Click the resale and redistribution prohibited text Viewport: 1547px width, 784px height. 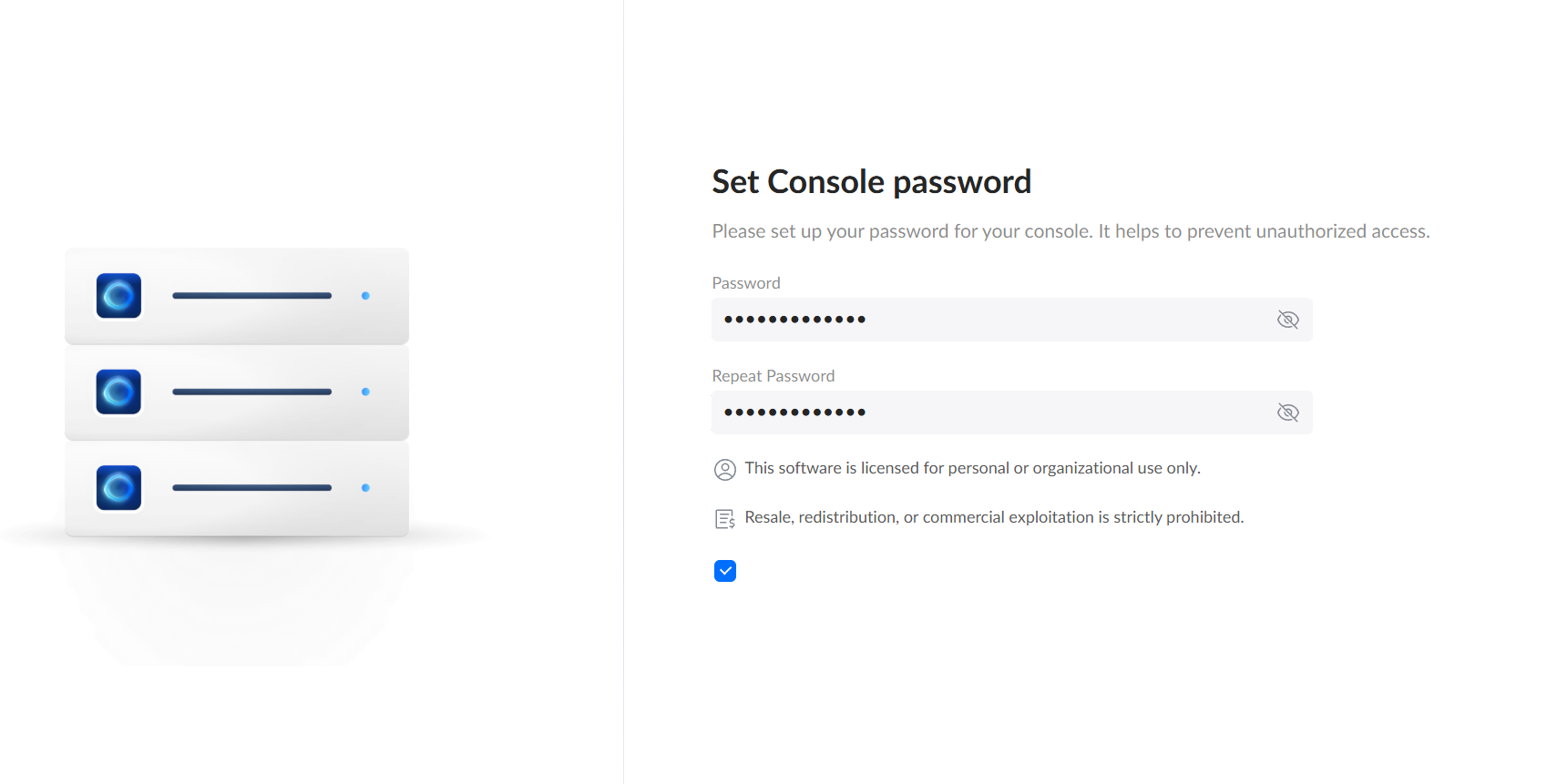994,517
